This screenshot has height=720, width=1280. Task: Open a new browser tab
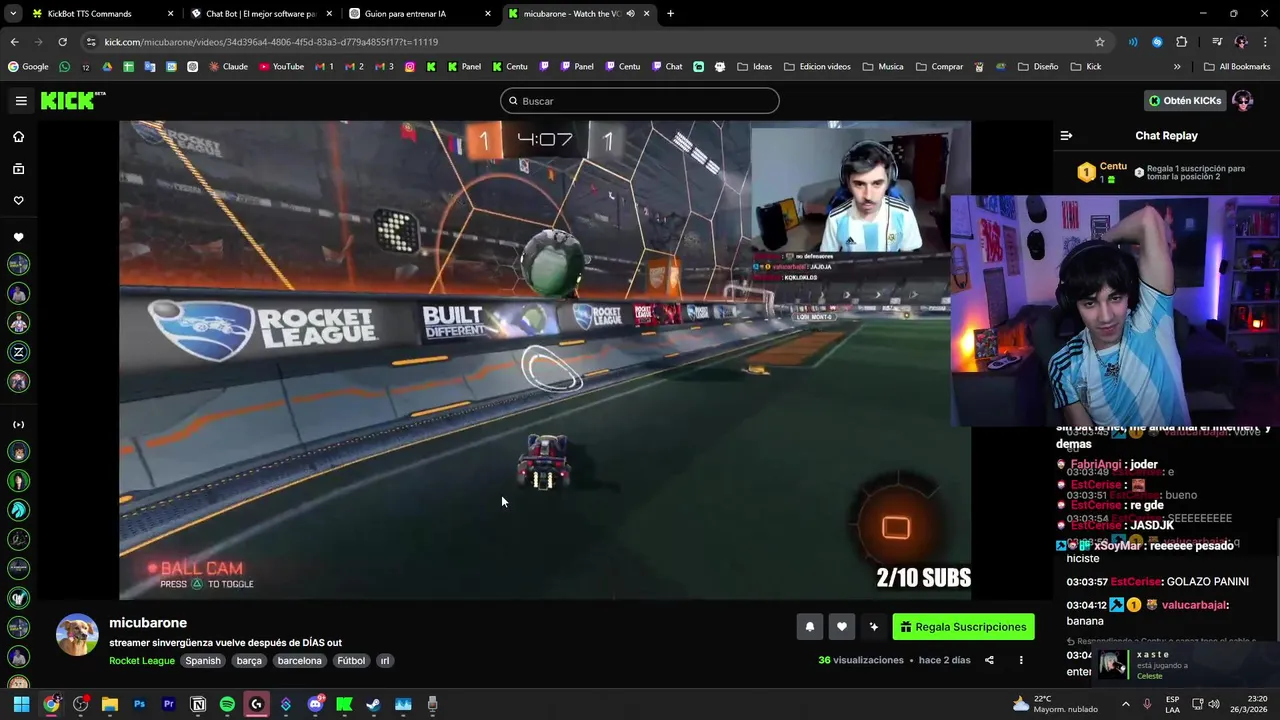[670, 14]
